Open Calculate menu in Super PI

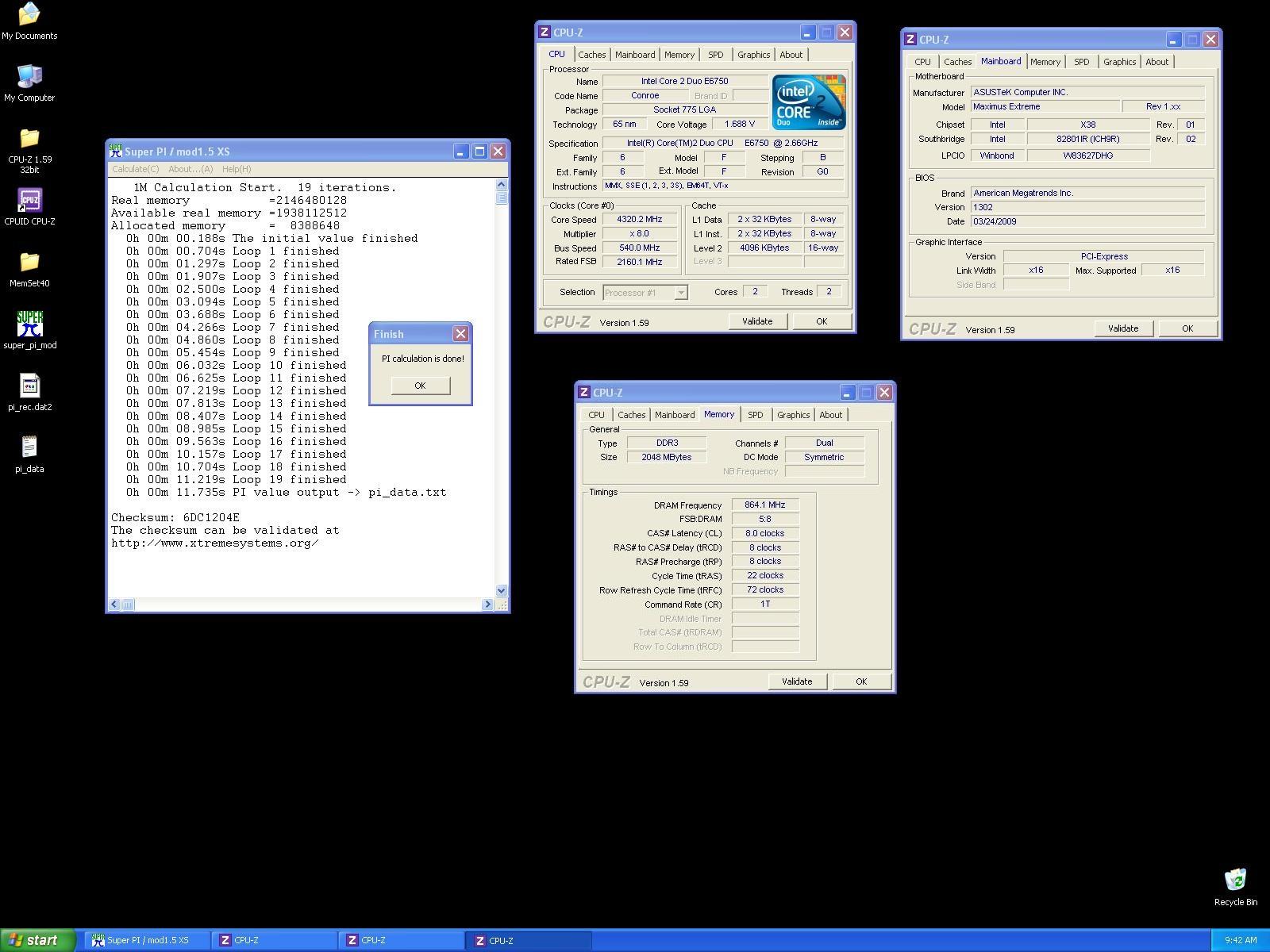coord(135,169)
